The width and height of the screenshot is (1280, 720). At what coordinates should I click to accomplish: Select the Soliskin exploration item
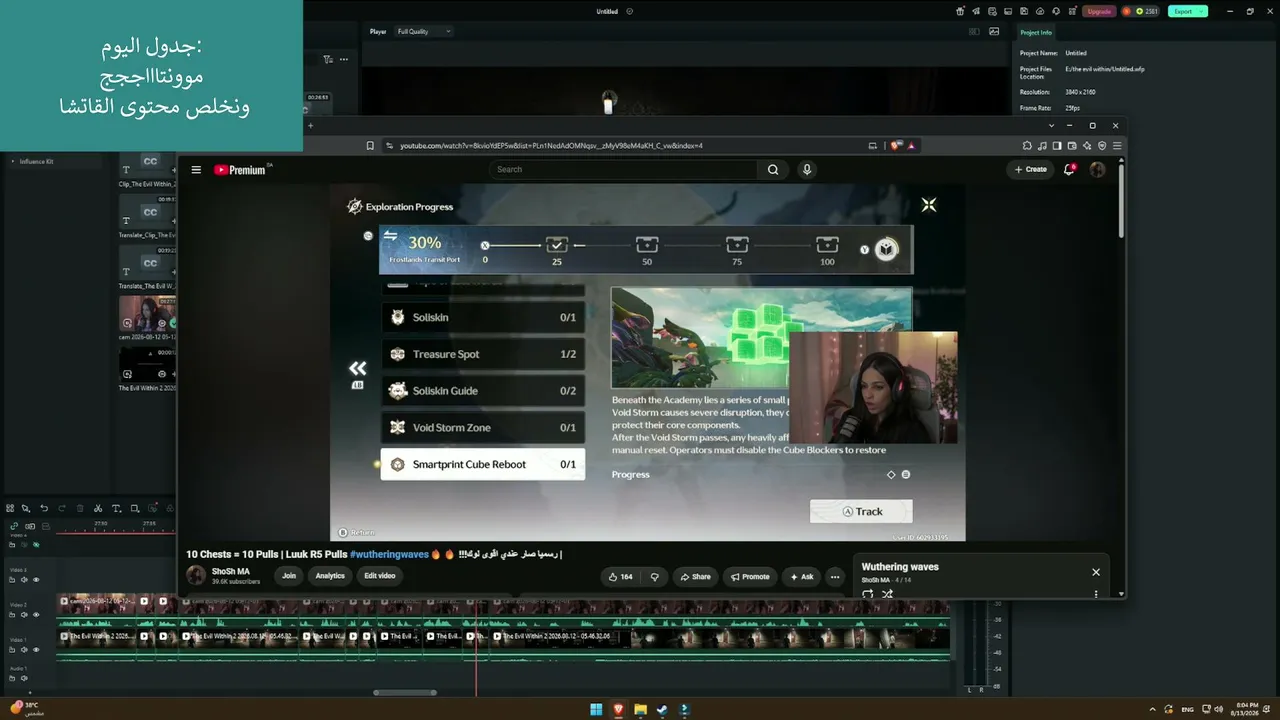tap(483, 317)
